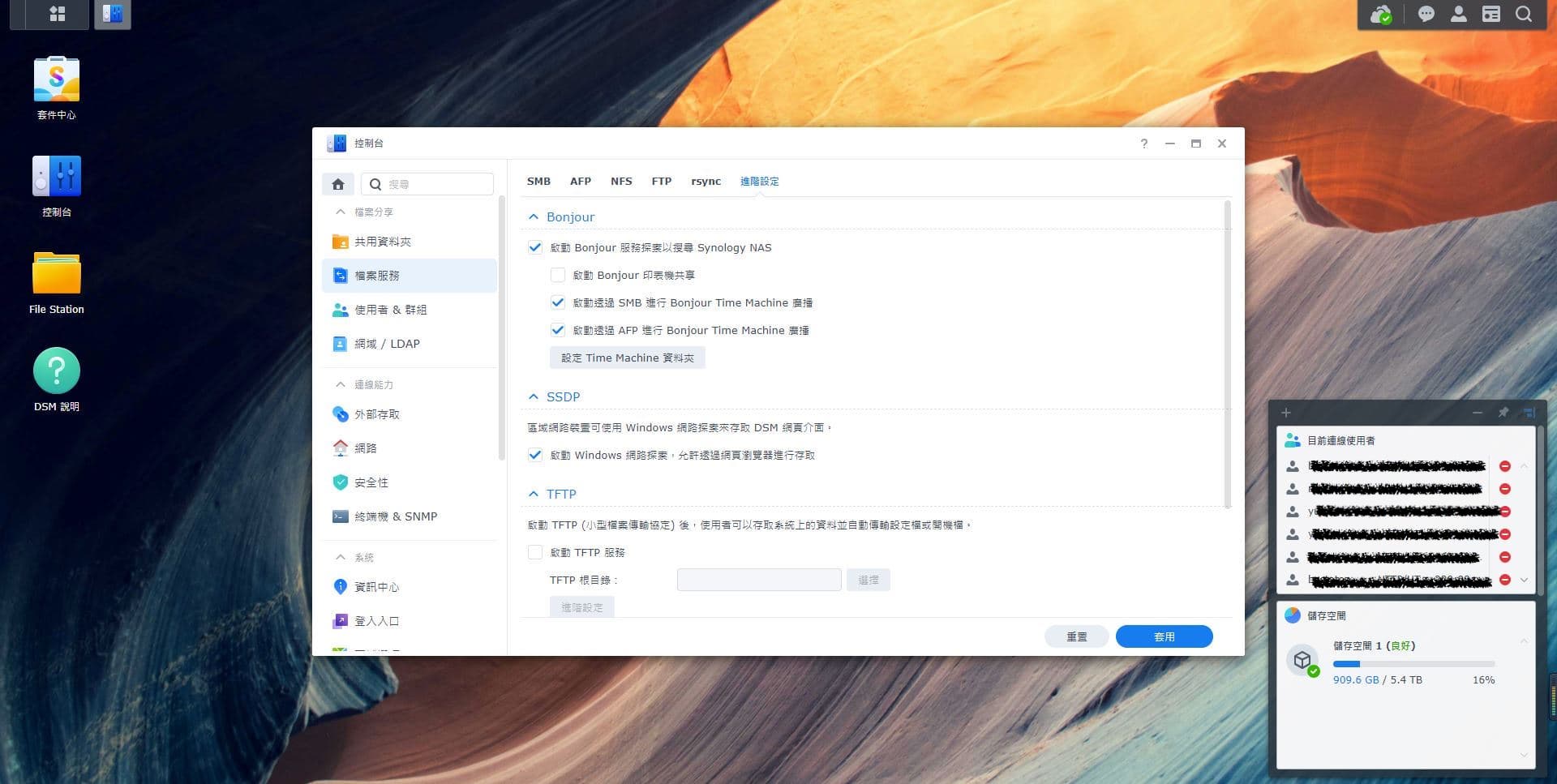The image size is (1557, 784).
Task: Open 使用者 & 群組 in sidebar
Action: (410, 310)
